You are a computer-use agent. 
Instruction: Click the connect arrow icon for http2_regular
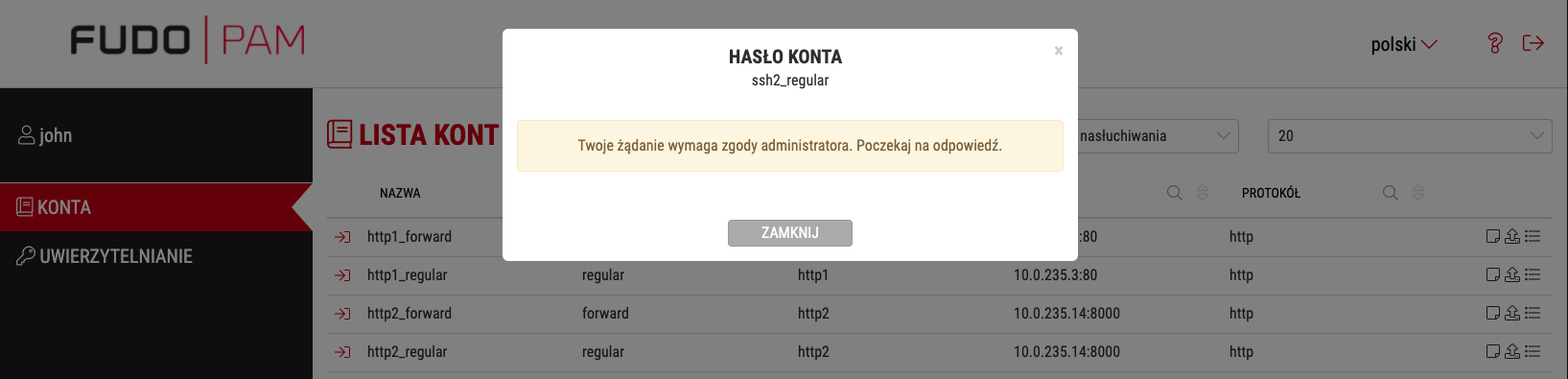[342, 352]
